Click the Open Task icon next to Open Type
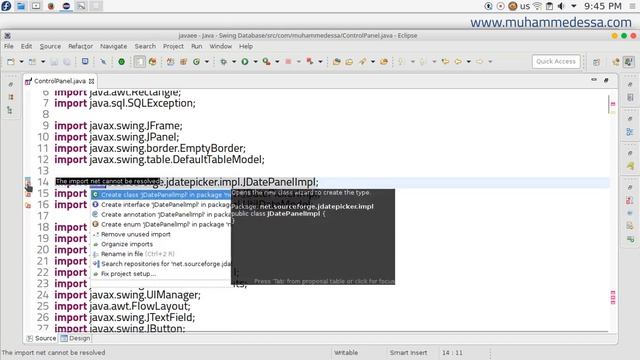640x360 pixels. coord(349,62)
